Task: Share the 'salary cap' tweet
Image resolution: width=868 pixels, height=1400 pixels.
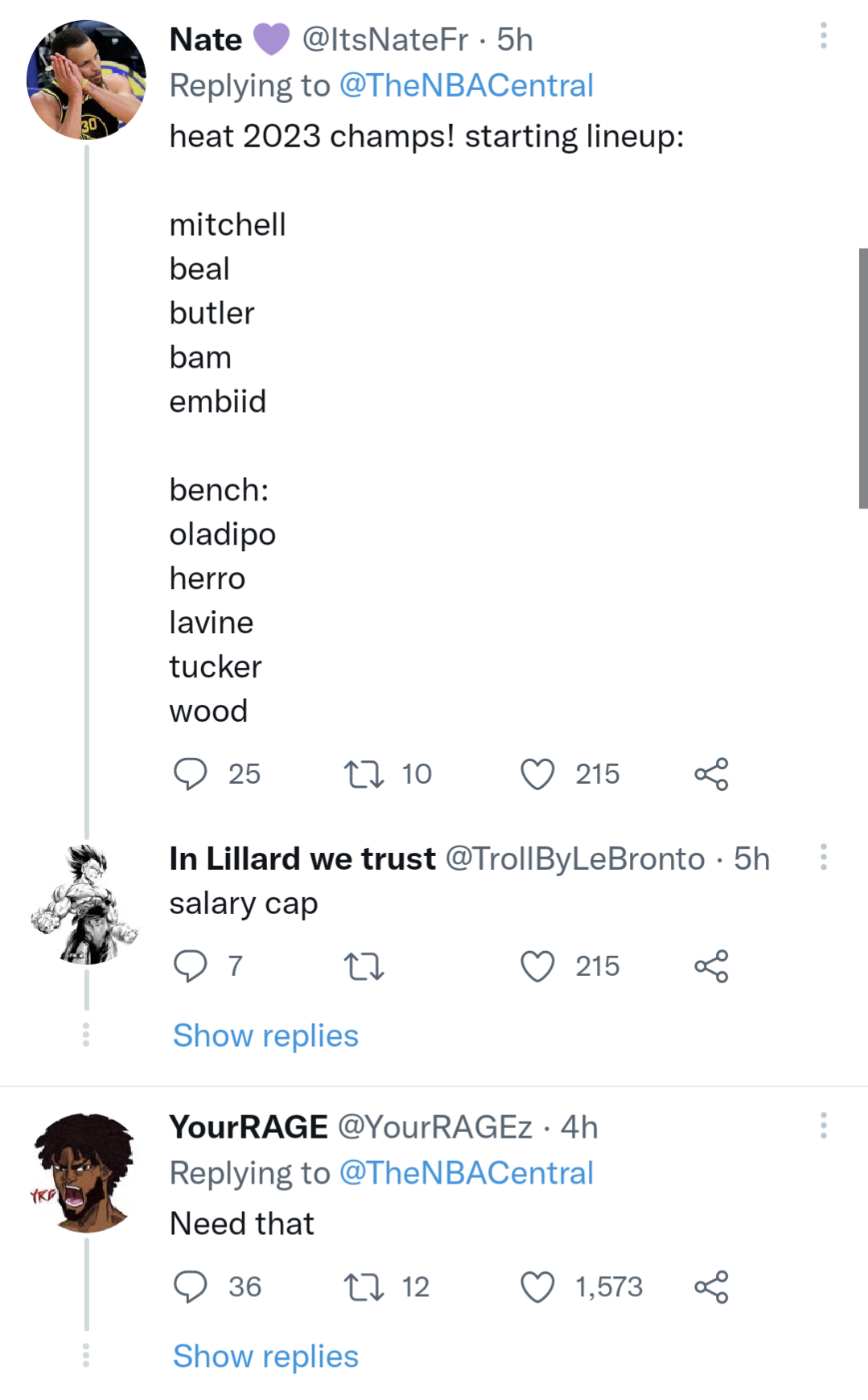Action: click(x=711, y=966)
